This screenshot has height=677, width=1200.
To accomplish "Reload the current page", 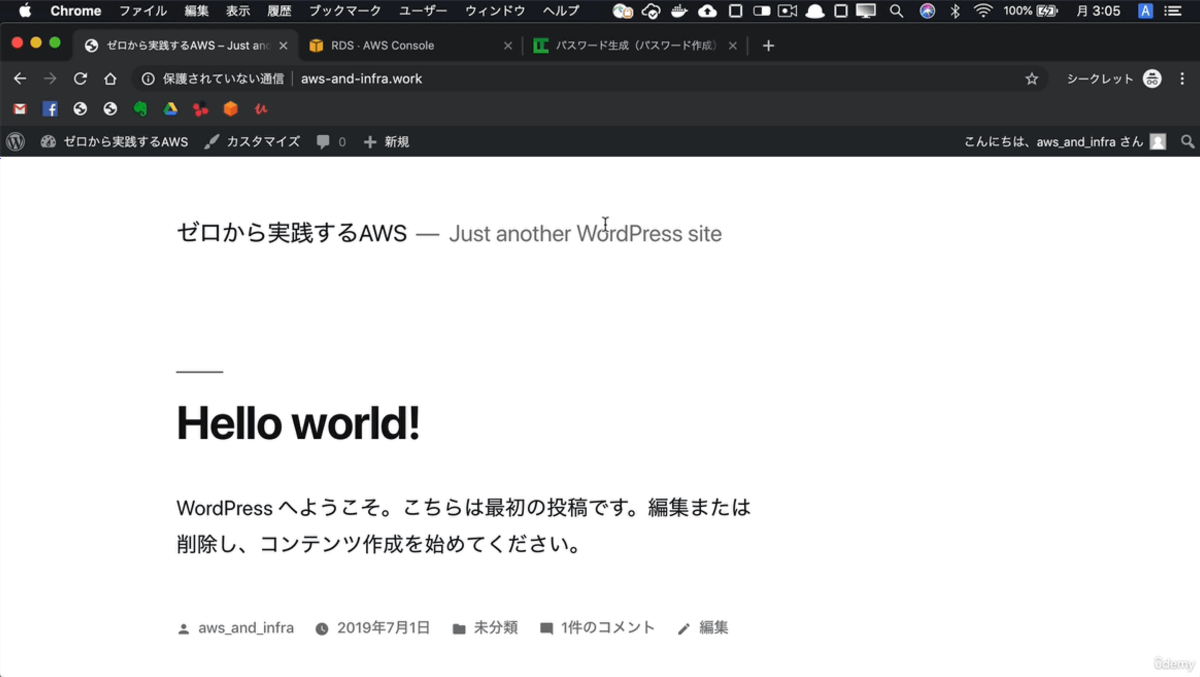I will click(x=80, y=79).
